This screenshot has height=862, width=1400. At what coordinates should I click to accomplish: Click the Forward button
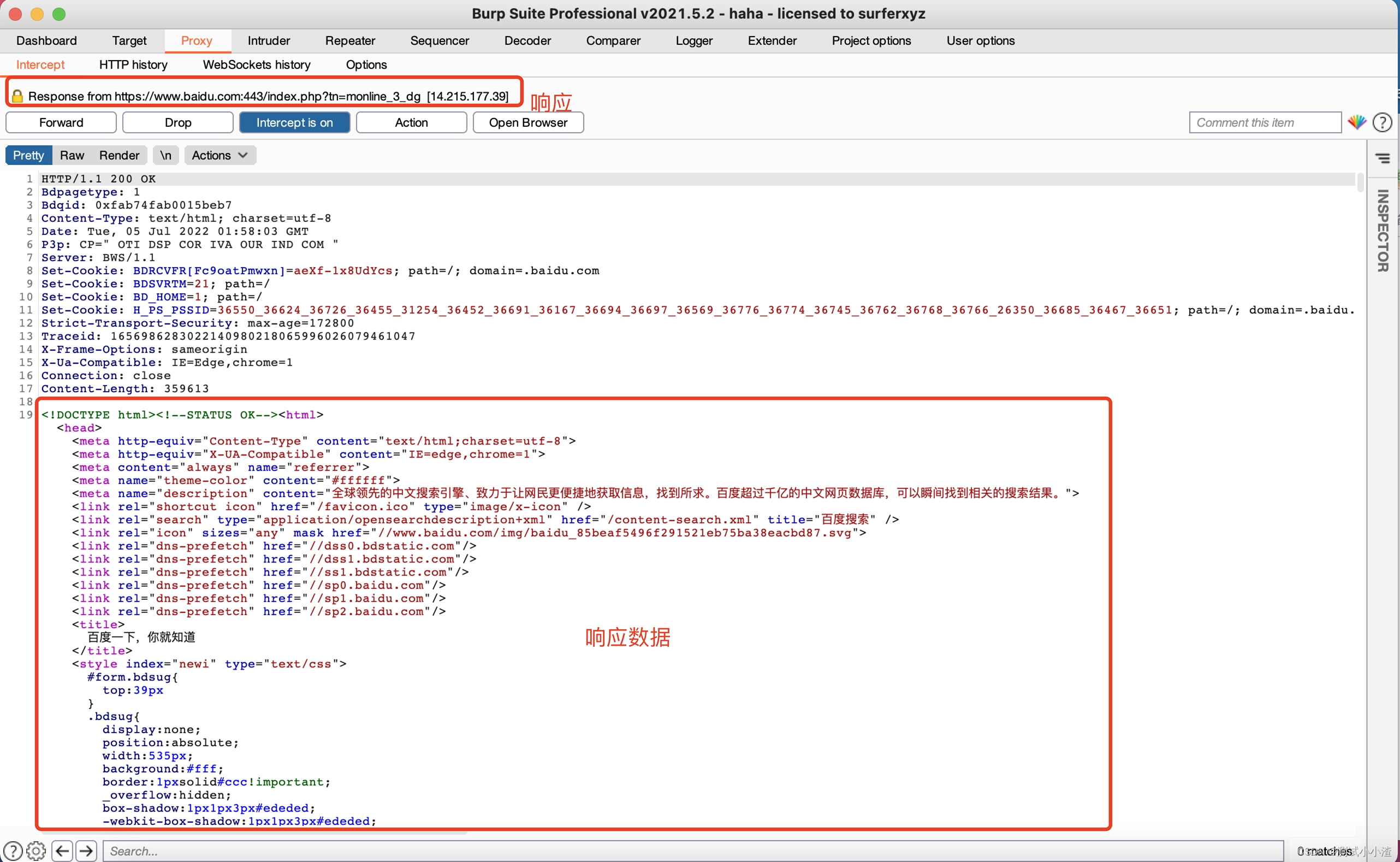click(x=61, y=122)
